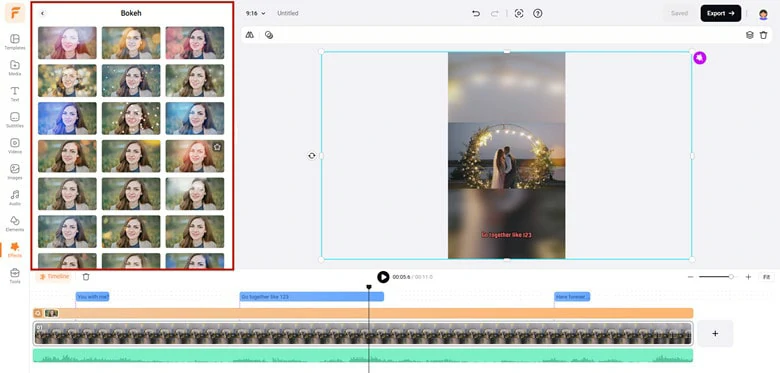Click the Export button
Image resolution: width=780 pixels, height=373 pixels.
click(721, 13)
